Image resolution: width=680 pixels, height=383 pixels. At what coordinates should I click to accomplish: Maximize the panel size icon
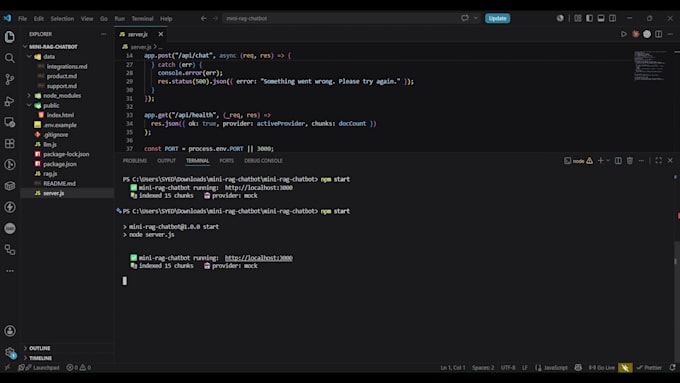click(659, 160)
